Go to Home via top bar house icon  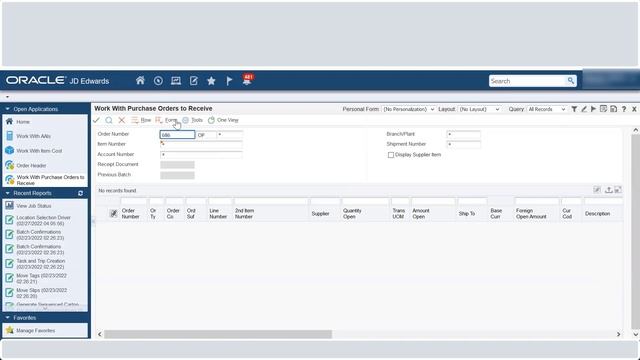[x=140, y=80]
